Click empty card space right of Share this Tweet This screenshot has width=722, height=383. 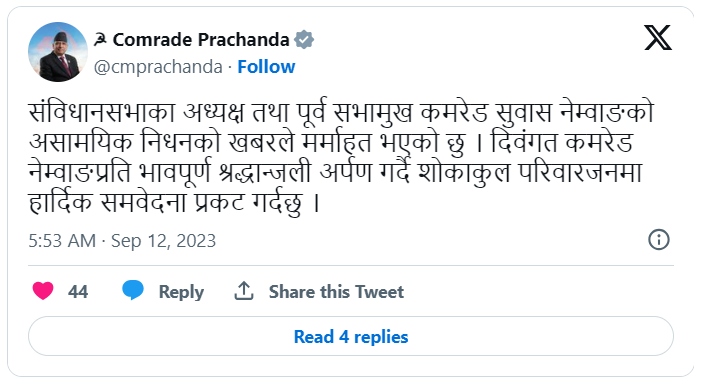pos(539,292)
